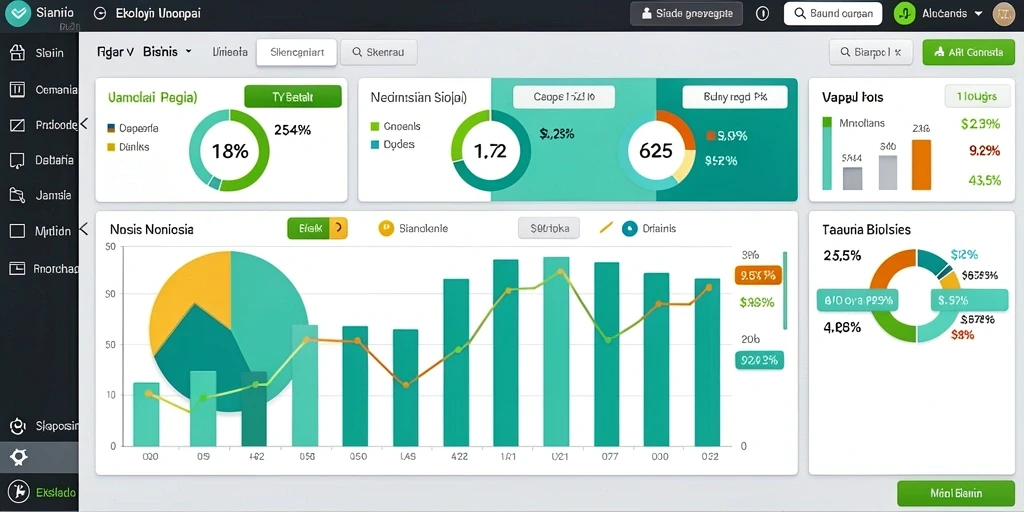Screen dimensions: 1024x512
Task: Expand the Bisnis dropdown arrow
Action: pyautogui.click(x=189, y=51)
